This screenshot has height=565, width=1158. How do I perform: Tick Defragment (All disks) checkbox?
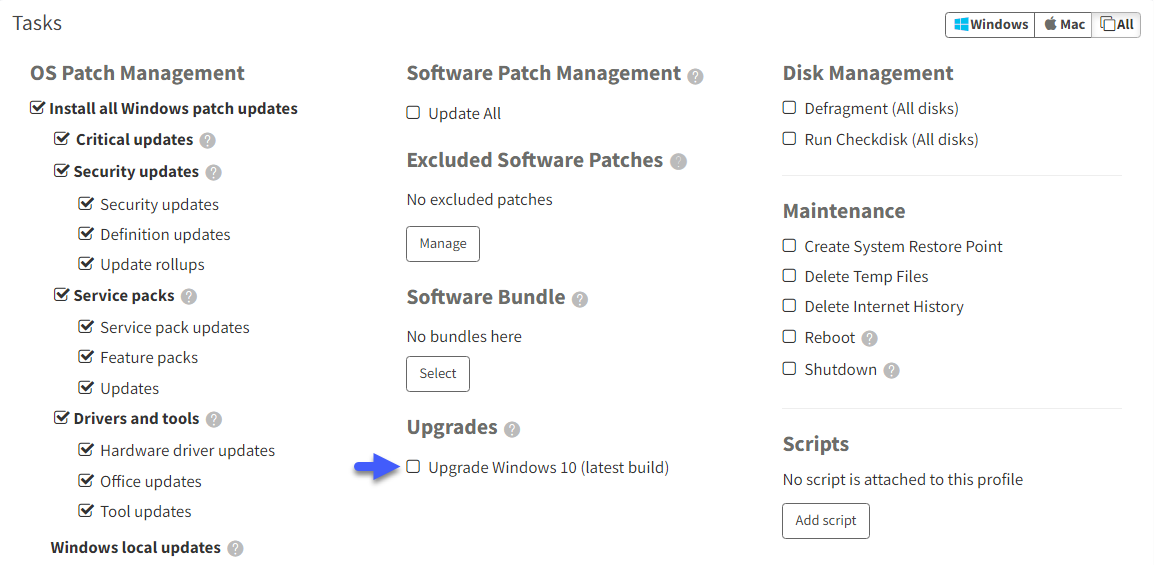(x=789, y=108)
